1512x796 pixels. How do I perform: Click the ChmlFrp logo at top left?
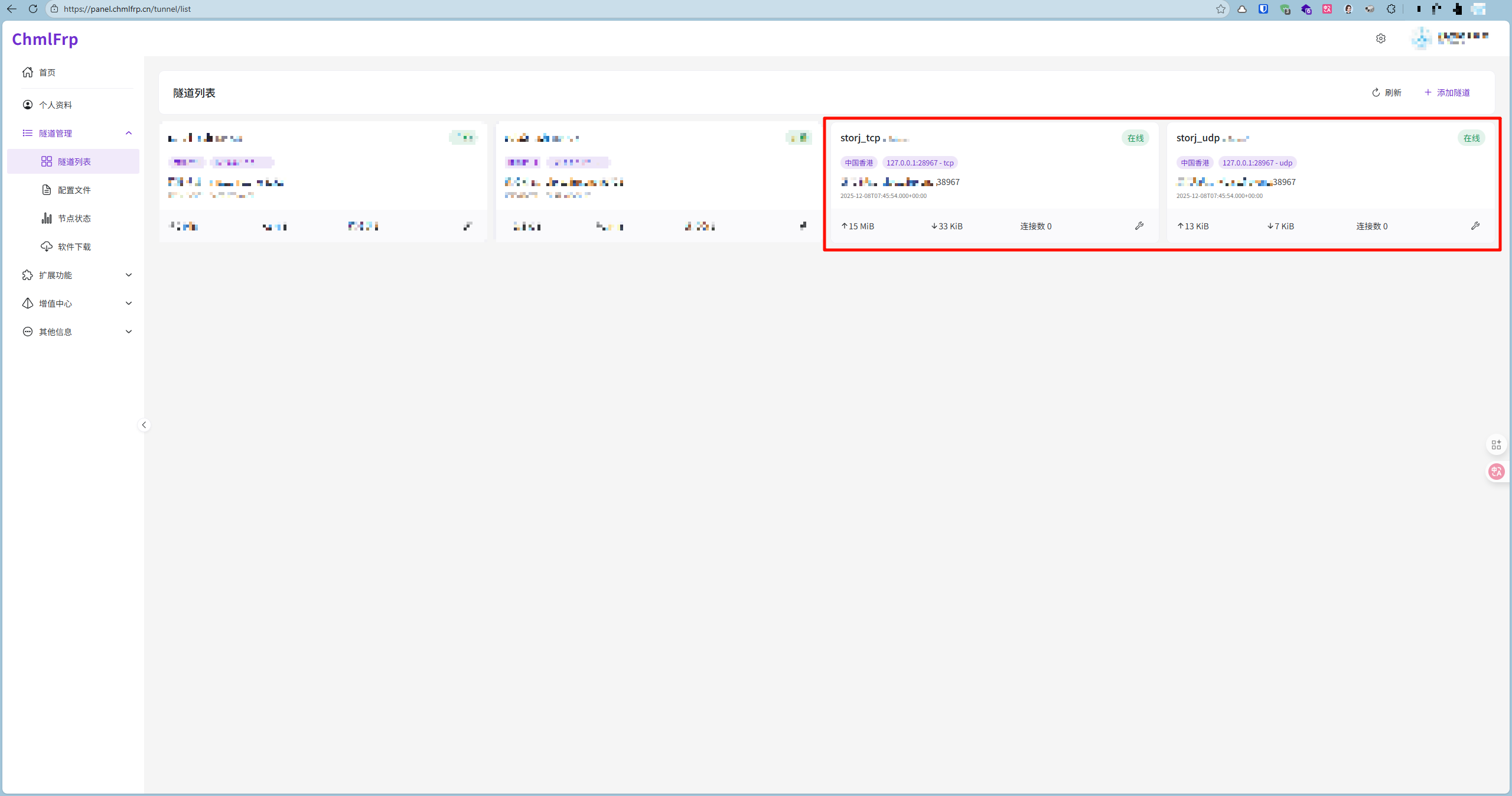[x=44, y=39]
